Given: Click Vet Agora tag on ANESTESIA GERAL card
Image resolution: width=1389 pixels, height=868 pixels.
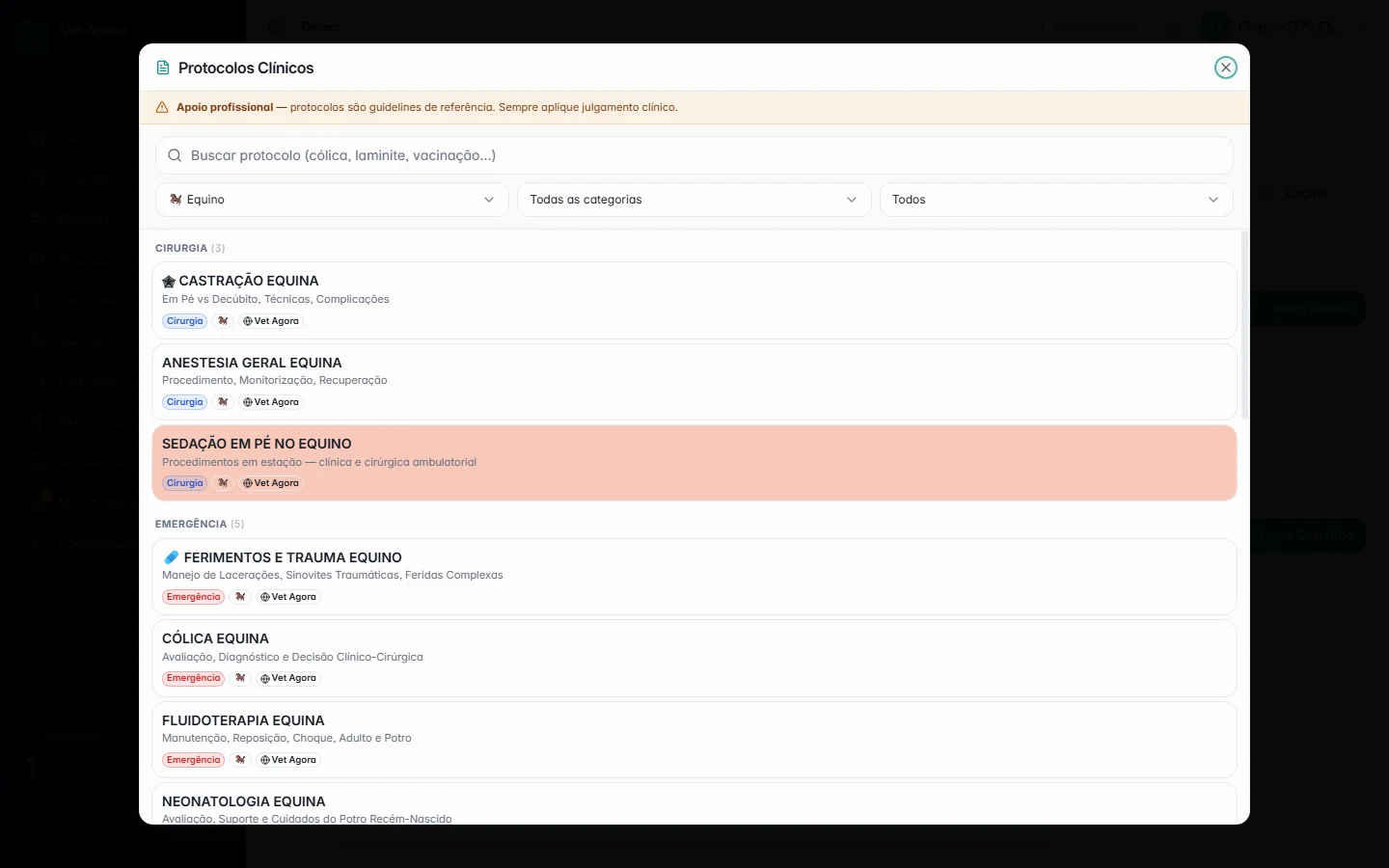Looking at the screenshot, I should point(271,402).
